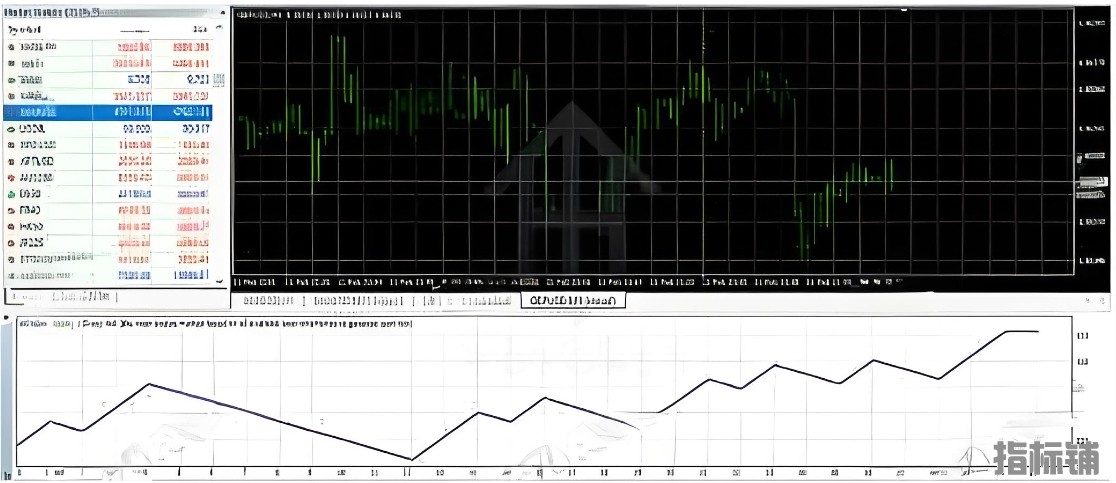Click the first symbol's icon in Market Watch list
1116x483 pixels.
pos(11,47)
